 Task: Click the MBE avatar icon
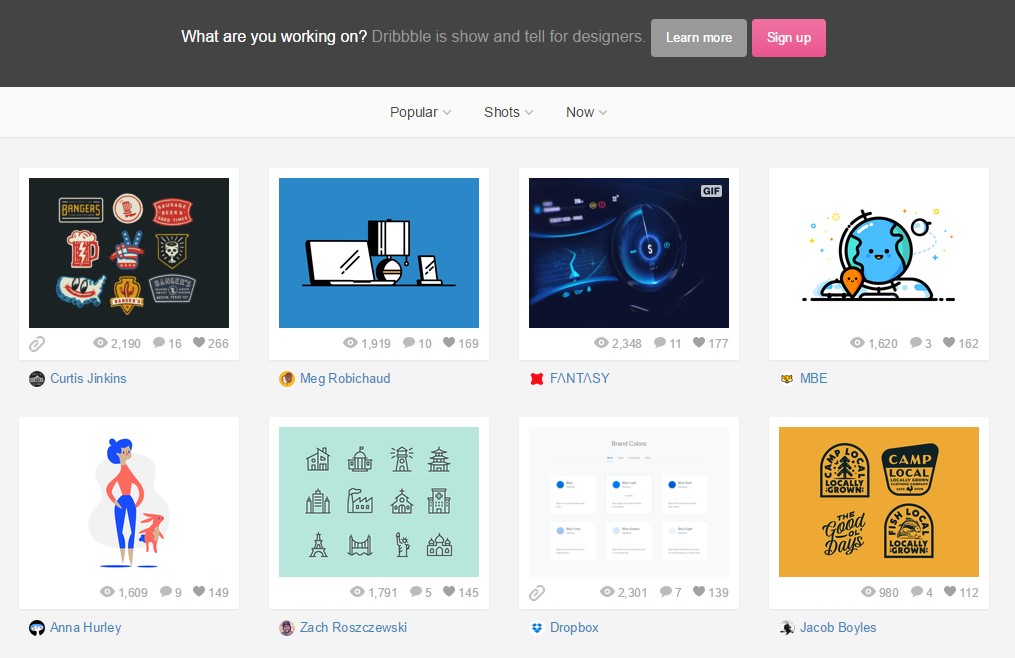[786, 379]
